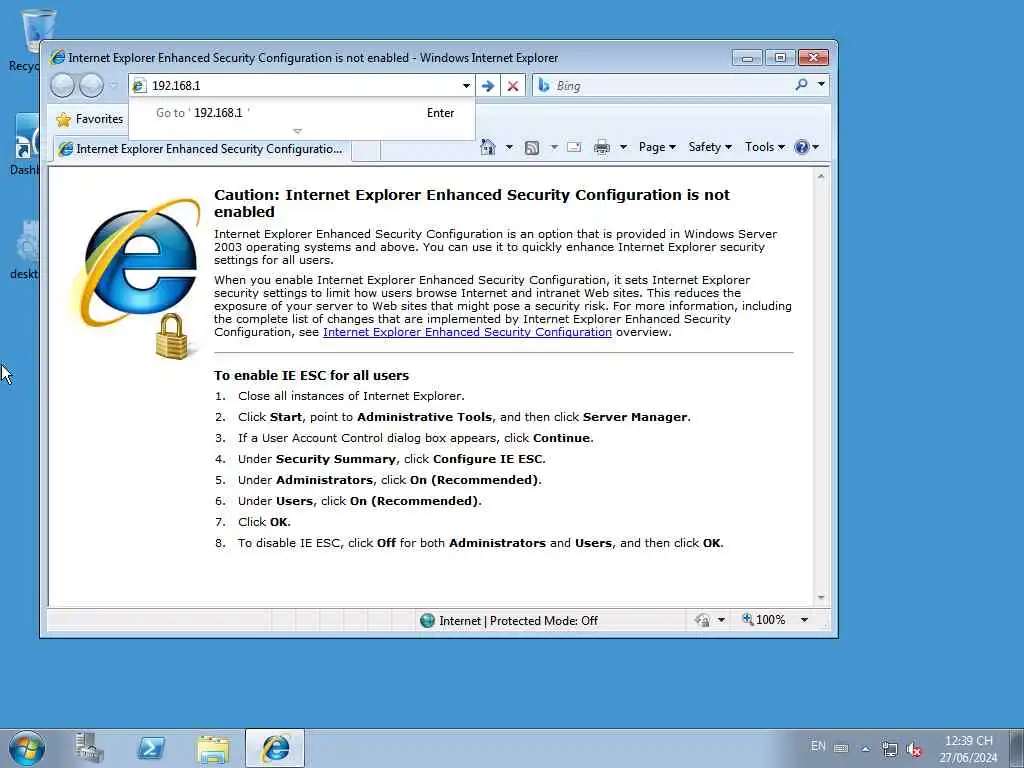
Task: Click the network tray icon
Action: point(889,748)
